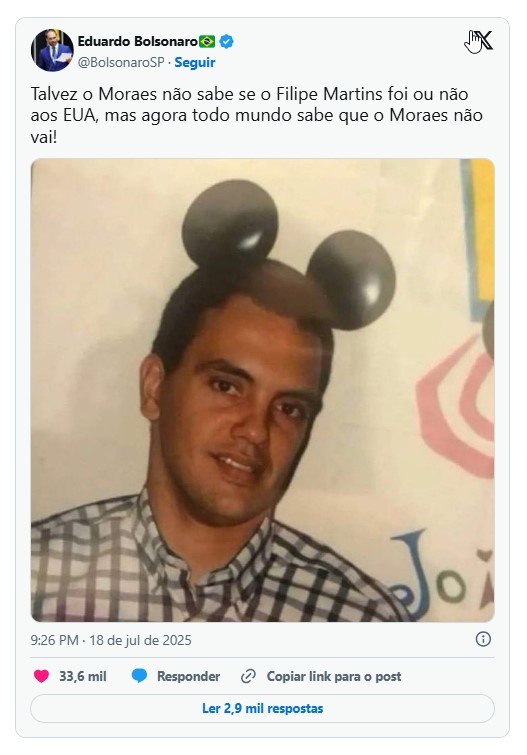
Task: Click the @BolsonaroSP handle
Action: 121,63
